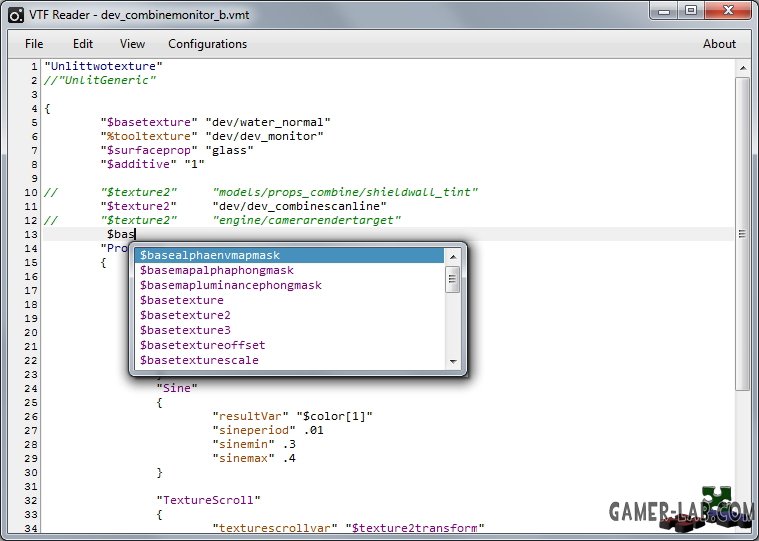Click autocomplete list scroll up arrow
The height and width of the screenshot is (541, 759).
[453, 256]
